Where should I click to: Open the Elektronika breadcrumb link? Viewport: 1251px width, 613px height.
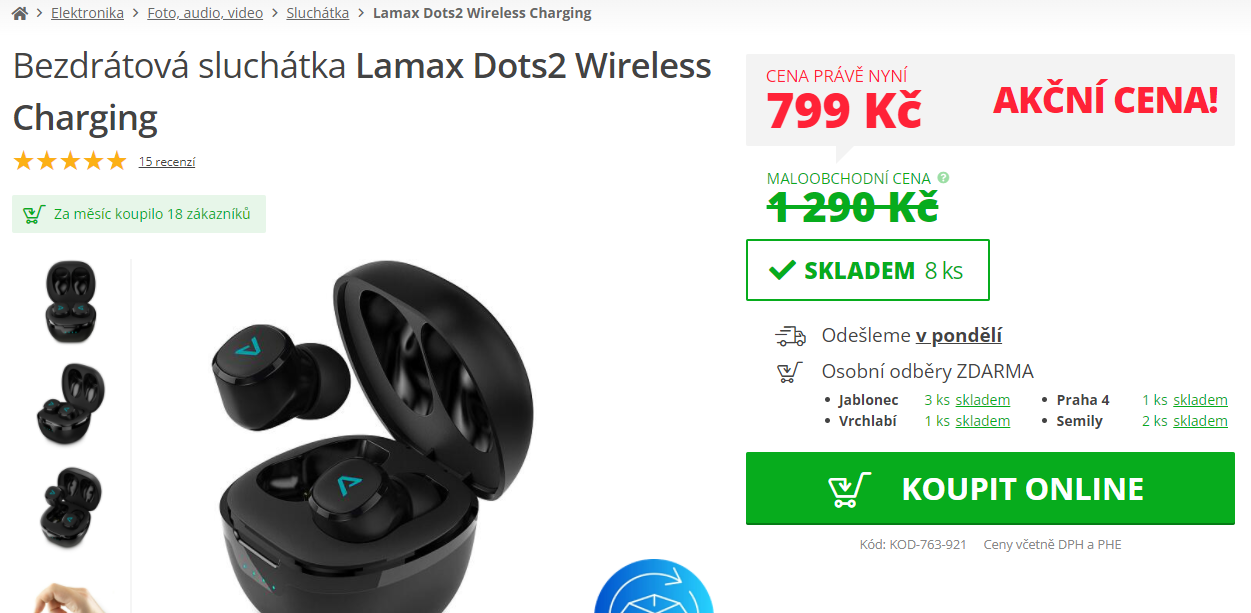pos(87,13)
